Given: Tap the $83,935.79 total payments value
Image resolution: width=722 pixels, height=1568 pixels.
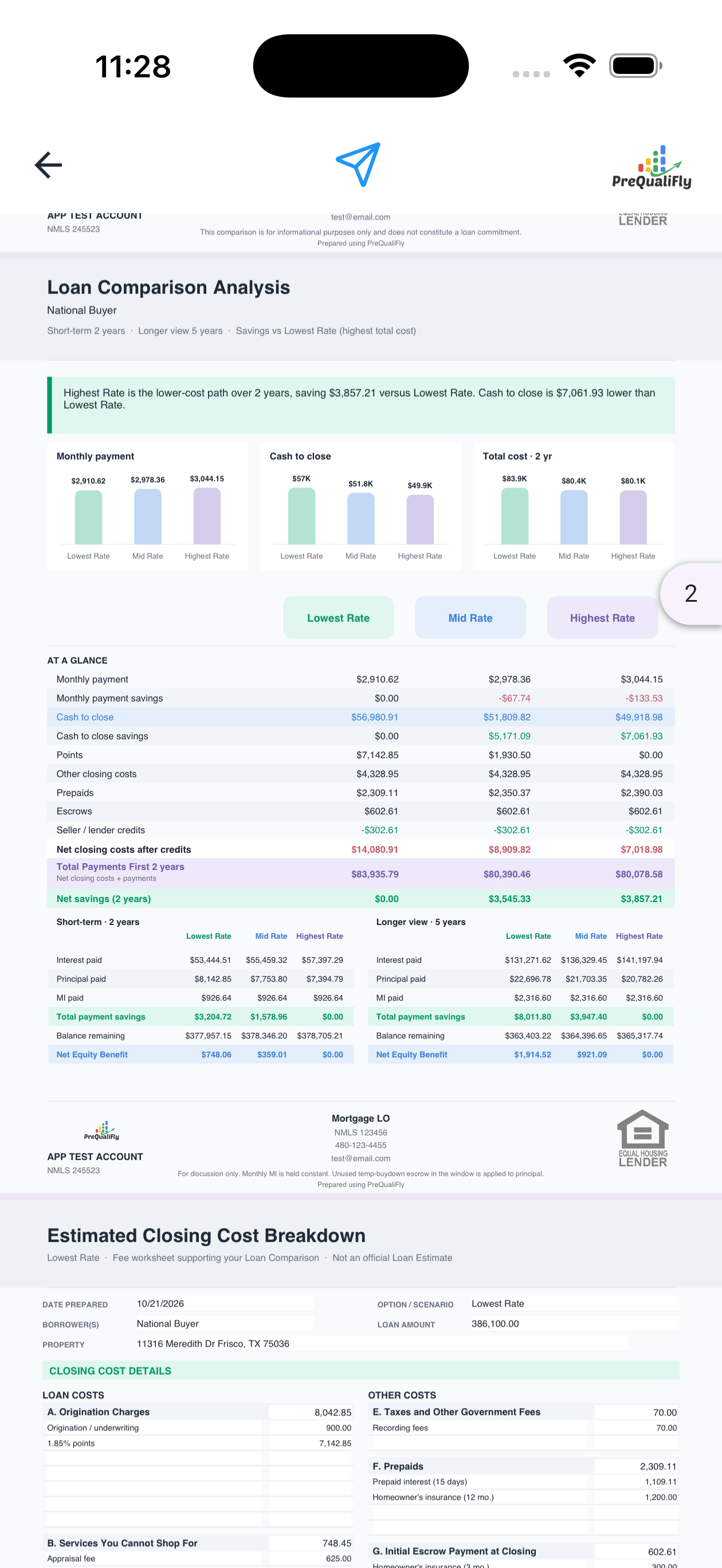Looking at the screenshot, I should point(375,874).
